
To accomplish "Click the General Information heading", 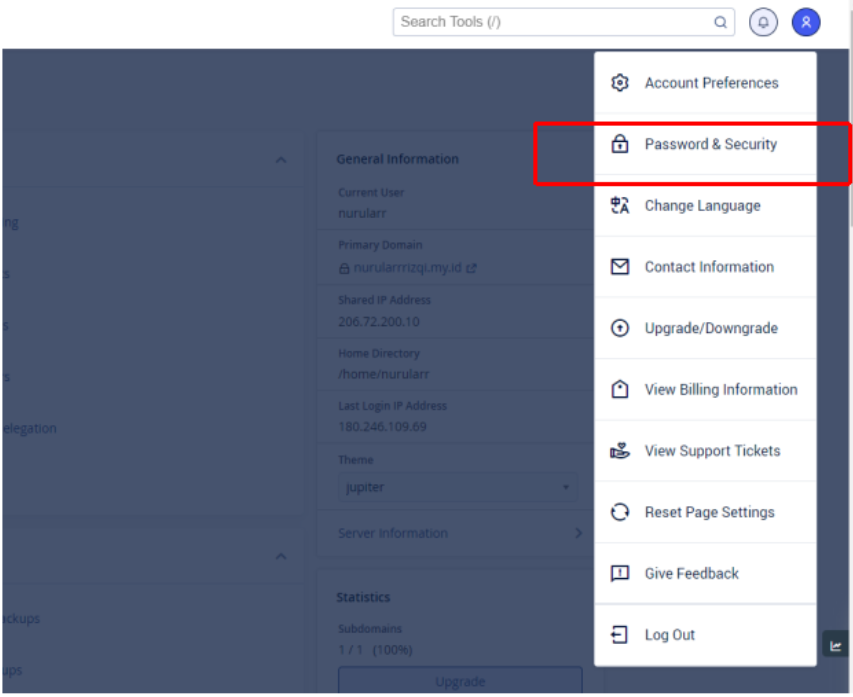I will 397,159.
